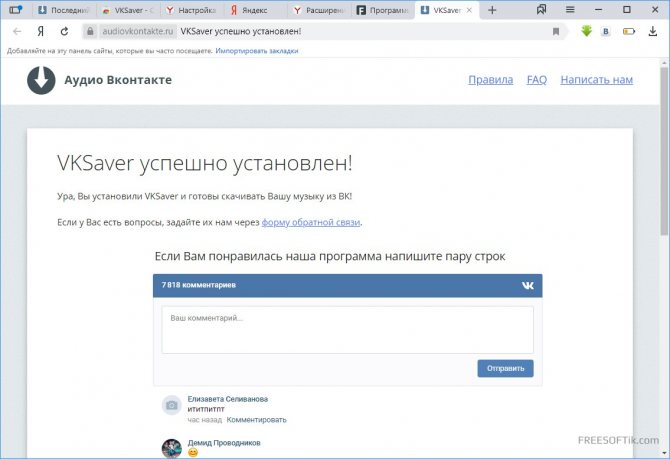This screenshot has height=459, width=670.
Task: Open the browser hamburger menu
Action: pyautogui.click(x=570, y=9)
